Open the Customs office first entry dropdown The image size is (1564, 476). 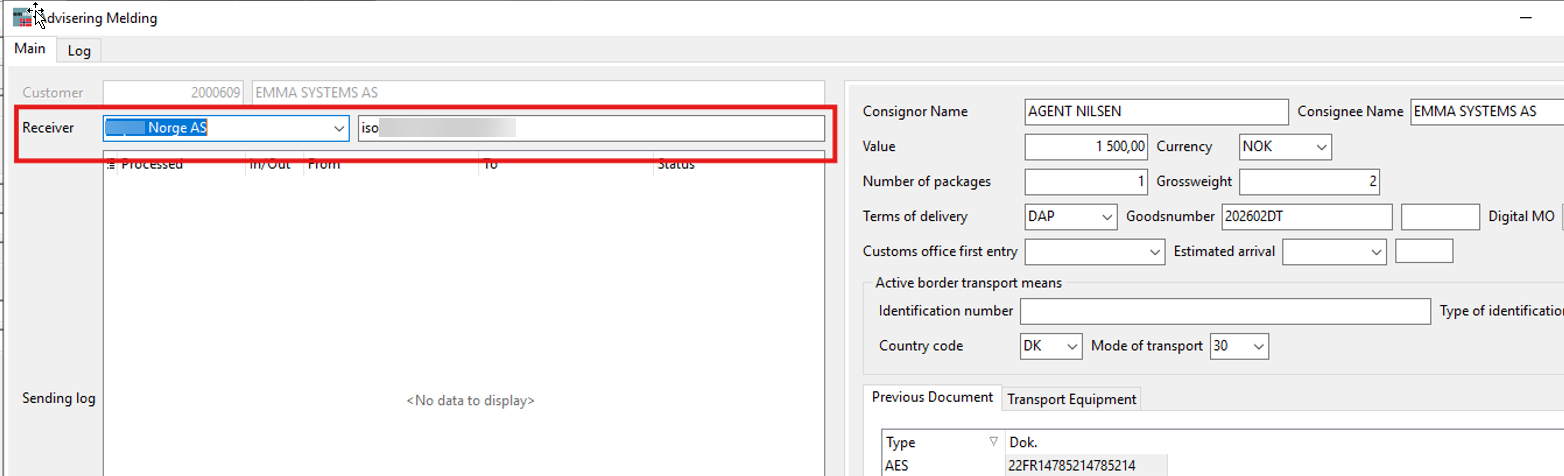click(1155, 252)
